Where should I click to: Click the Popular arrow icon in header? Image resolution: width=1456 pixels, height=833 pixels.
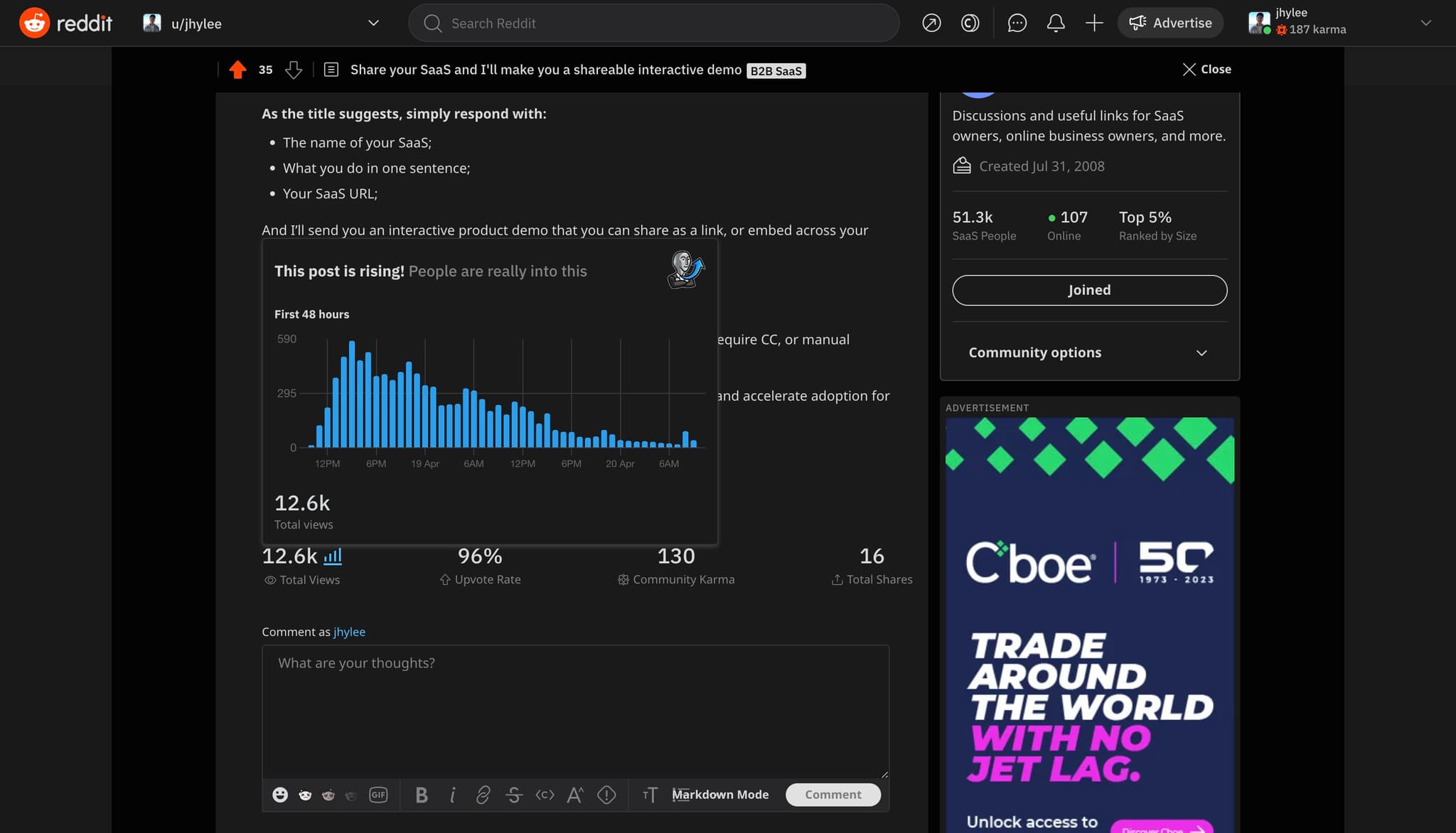coord(931,23)
